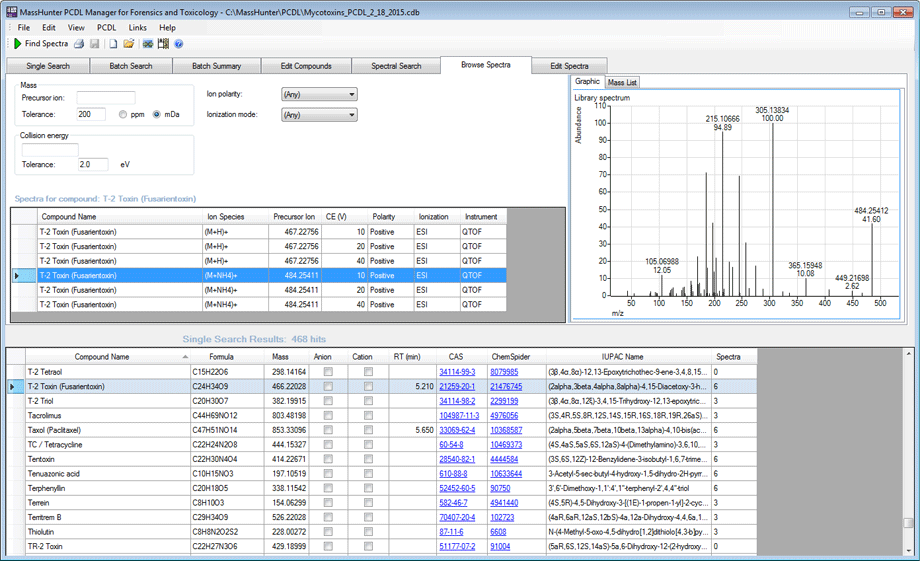
Task: Click the Help question mark icon
Action: [178, 44]
